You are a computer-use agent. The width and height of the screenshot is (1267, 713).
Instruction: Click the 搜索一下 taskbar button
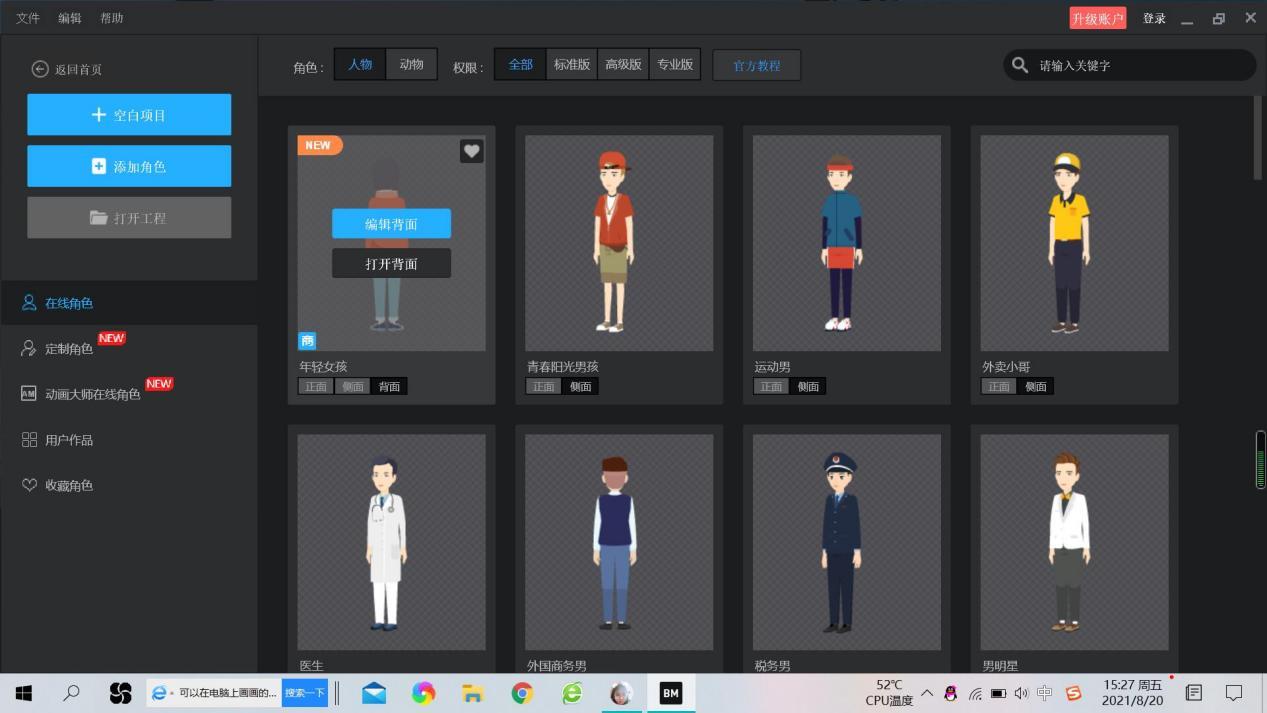click(305, 692)
